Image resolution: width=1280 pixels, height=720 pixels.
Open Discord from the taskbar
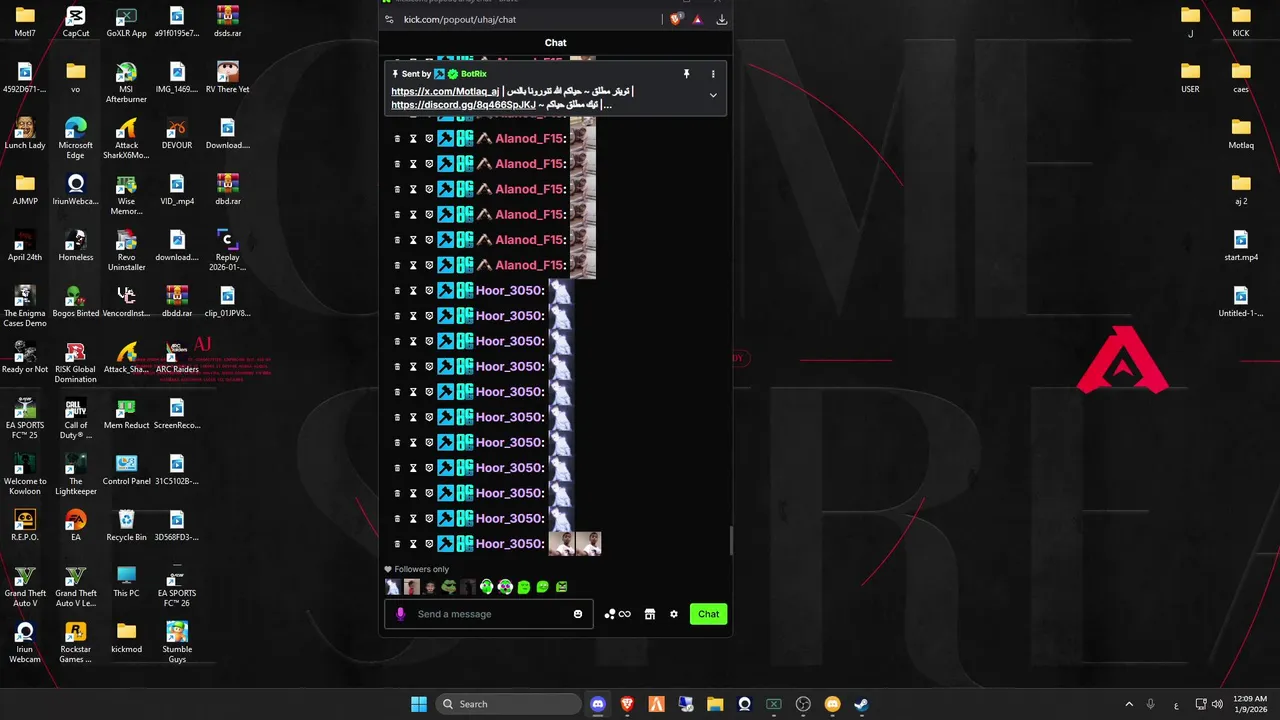click(598, 704)
